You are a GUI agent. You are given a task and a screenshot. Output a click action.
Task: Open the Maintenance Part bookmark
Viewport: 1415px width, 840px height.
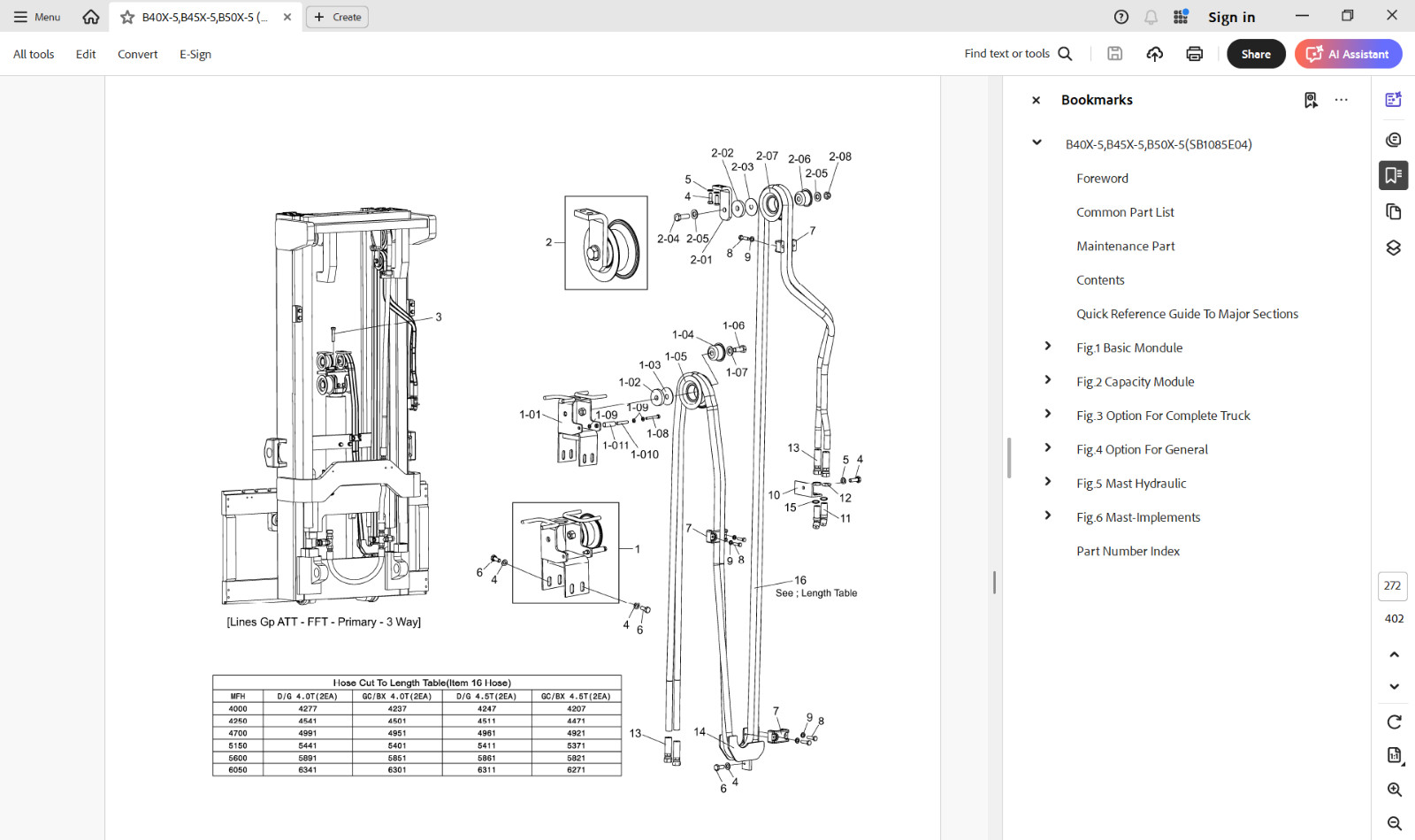point(1126,247)
